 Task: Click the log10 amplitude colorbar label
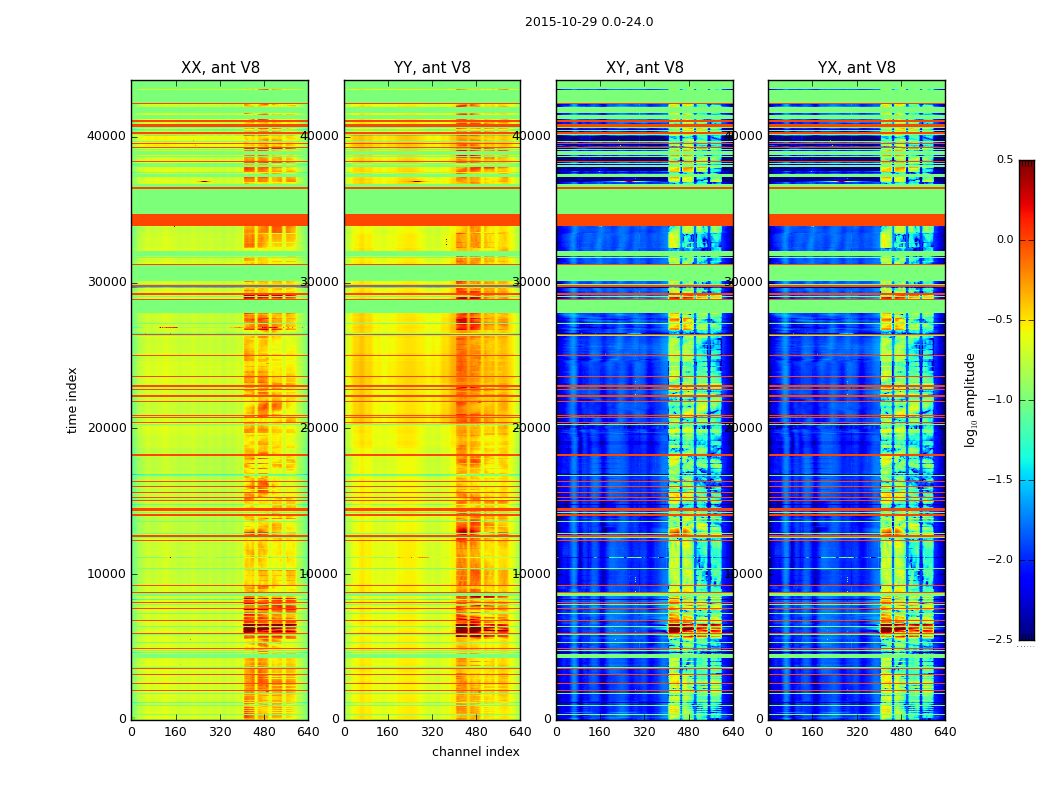970,400
